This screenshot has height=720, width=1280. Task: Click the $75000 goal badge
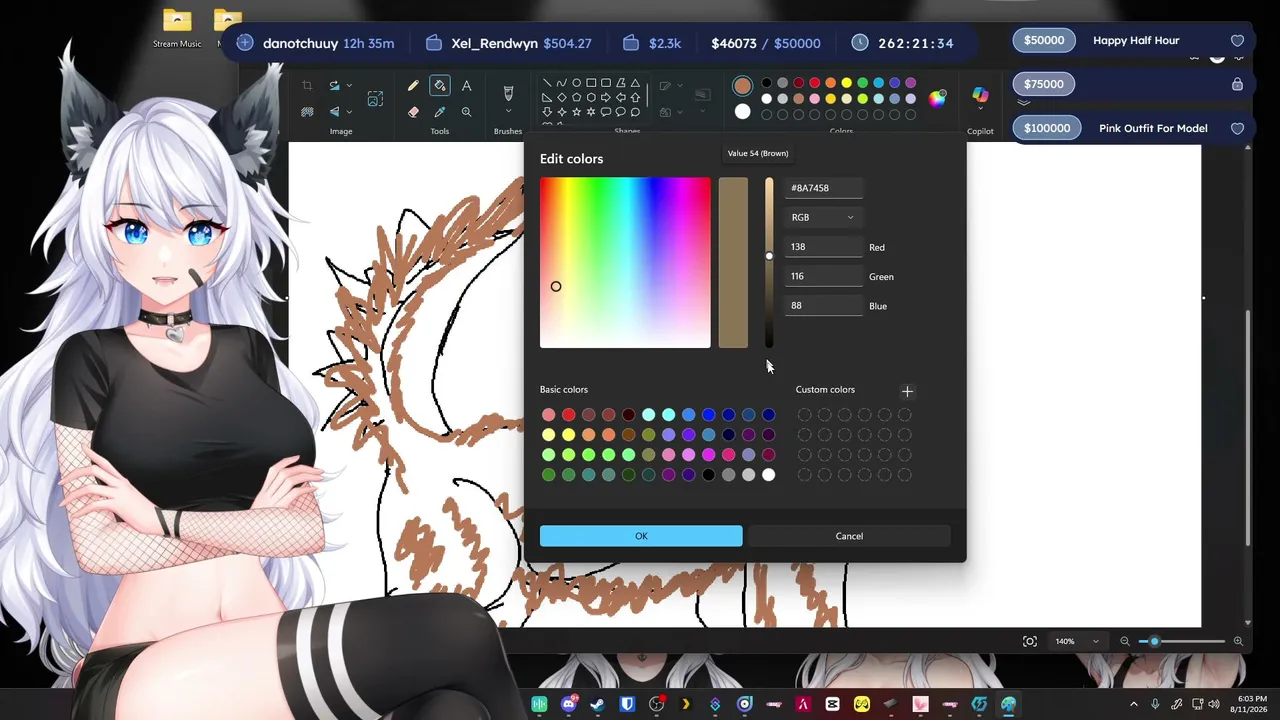[1044, 84]
